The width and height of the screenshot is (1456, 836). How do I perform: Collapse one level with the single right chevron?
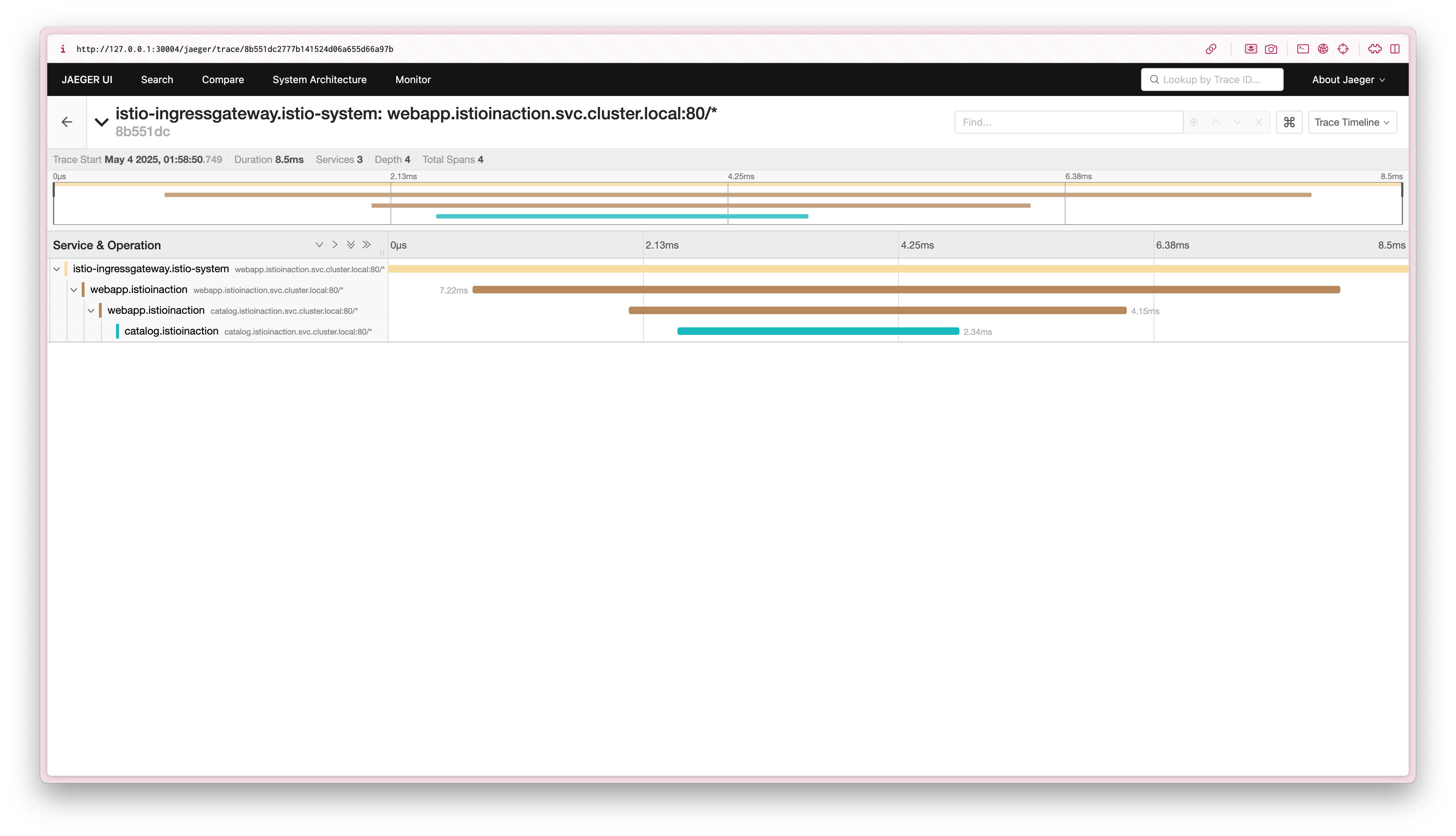click(335, 245)
